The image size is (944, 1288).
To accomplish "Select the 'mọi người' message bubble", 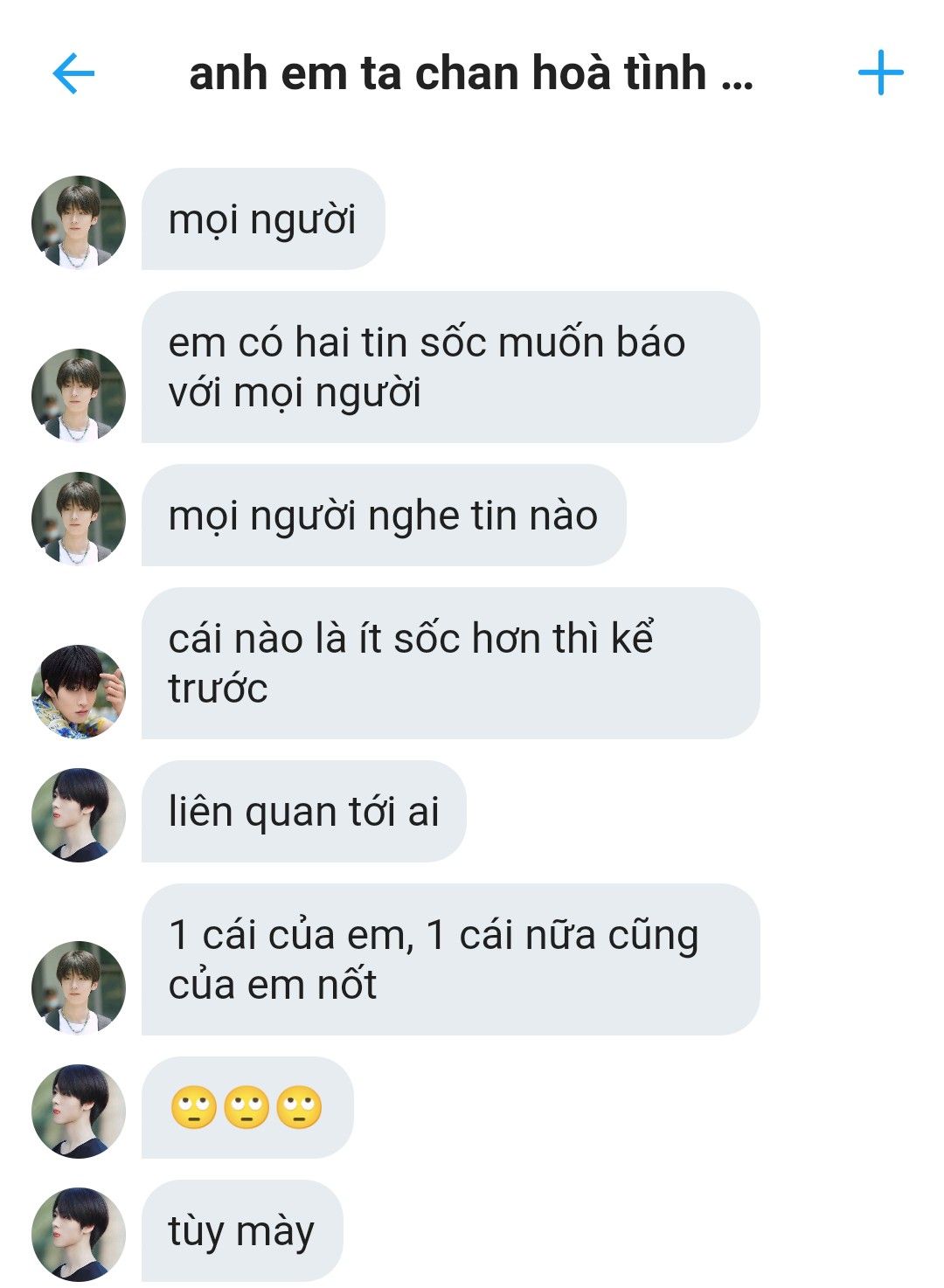I will [x=263, y=218].
